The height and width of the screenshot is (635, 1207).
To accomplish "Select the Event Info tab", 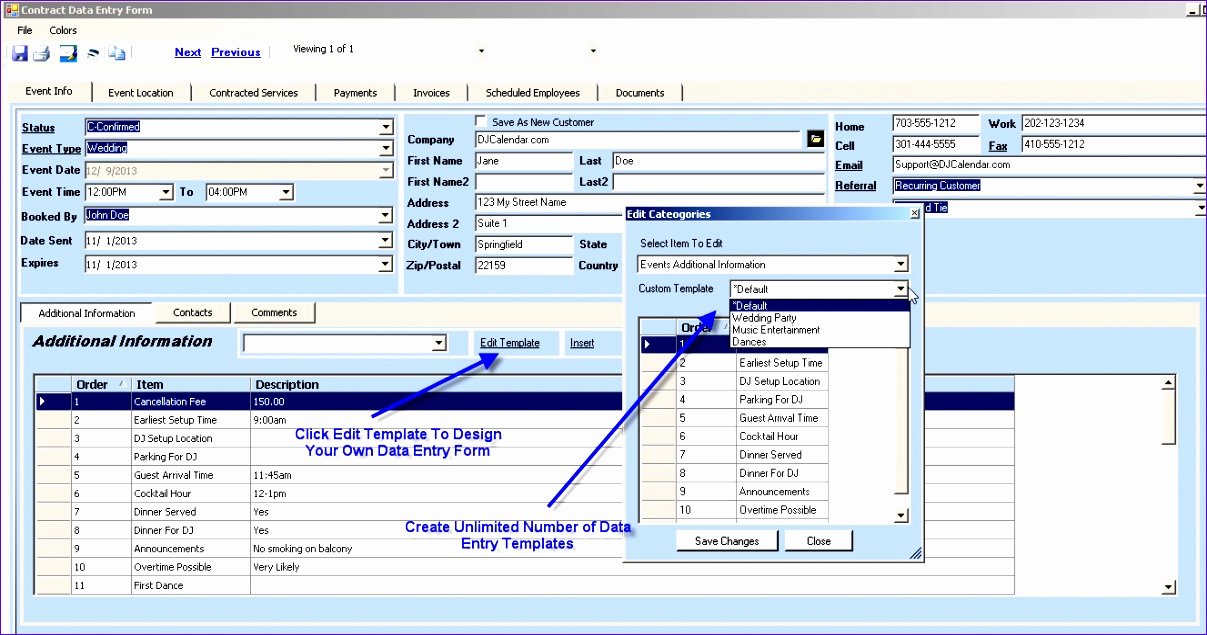I will pyautogui.click(x=49, y=91).
